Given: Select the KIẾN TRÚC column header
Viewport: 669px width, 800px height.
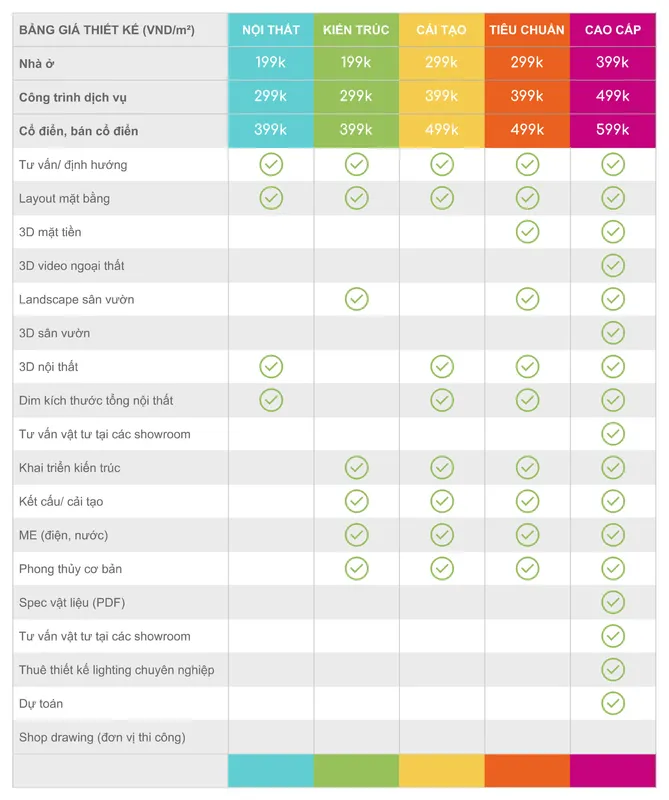Looking at the screenshot, I should click(x=356, y=30).
